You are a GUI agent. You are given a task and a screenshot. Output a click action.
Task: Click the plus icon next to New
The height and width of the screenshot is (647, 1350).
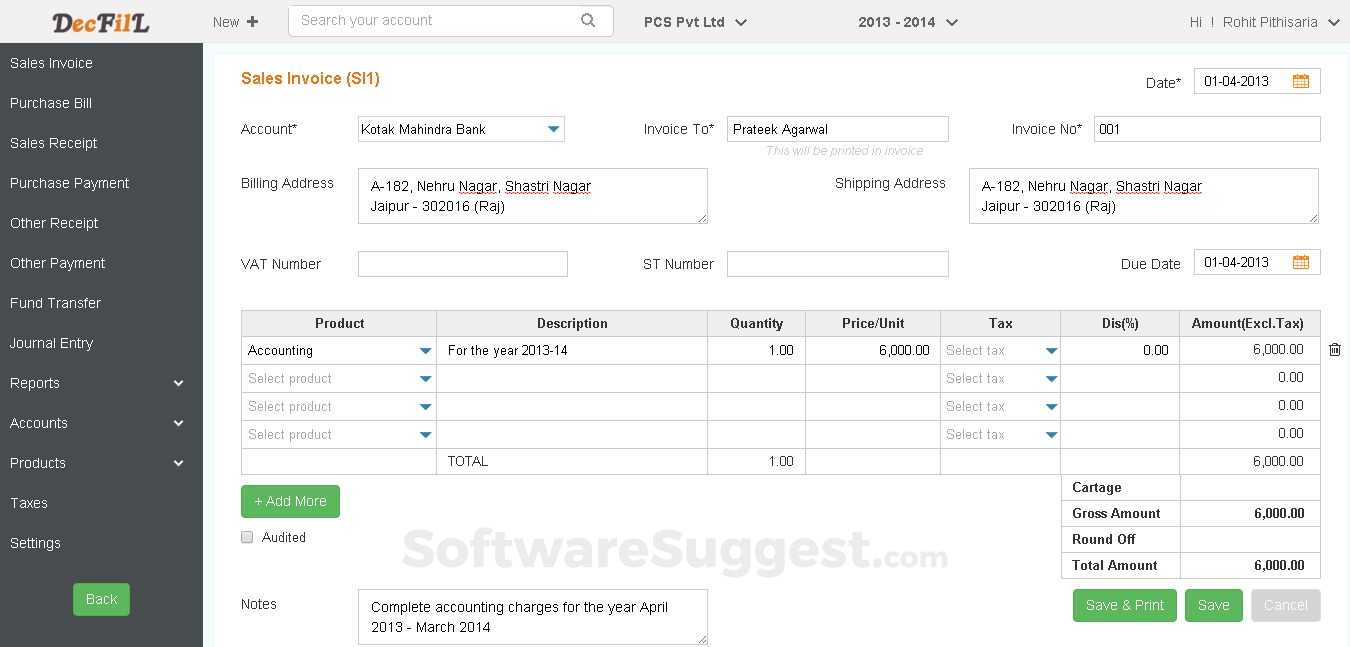click(x=252, y=22)
